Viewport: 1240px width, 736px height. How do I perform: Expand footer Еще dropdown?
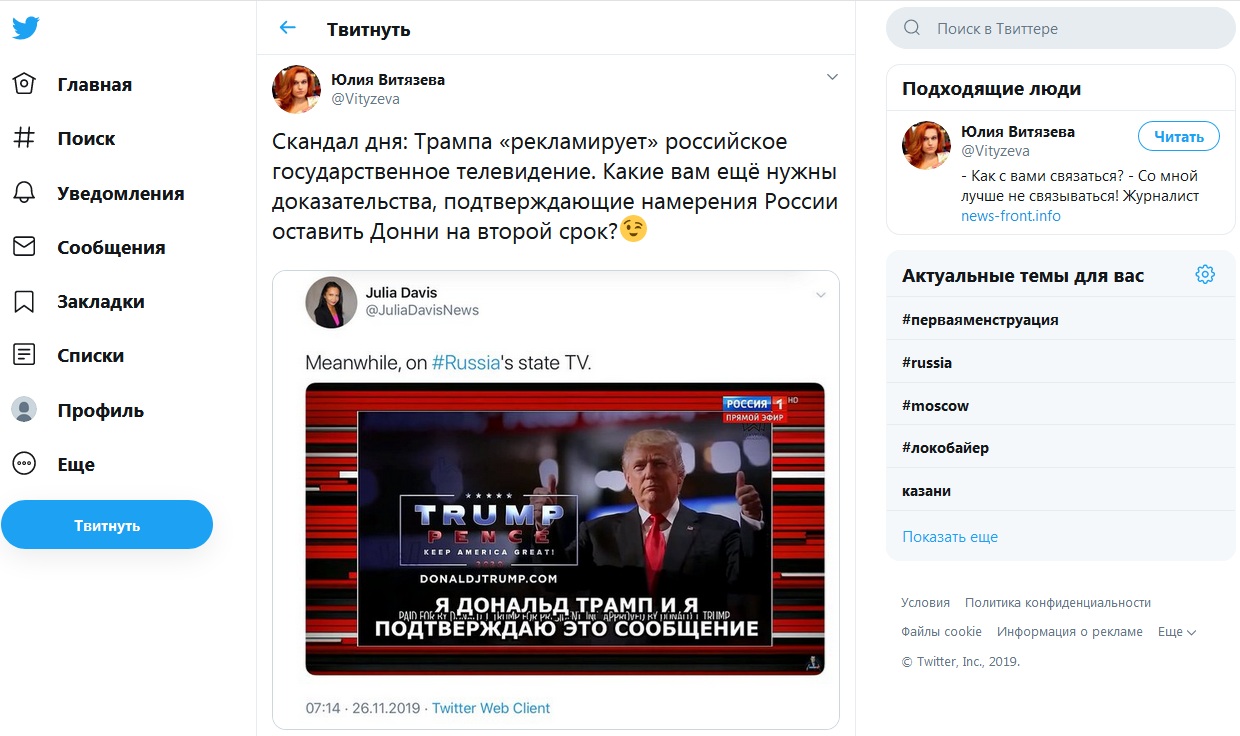point(1177,632)
